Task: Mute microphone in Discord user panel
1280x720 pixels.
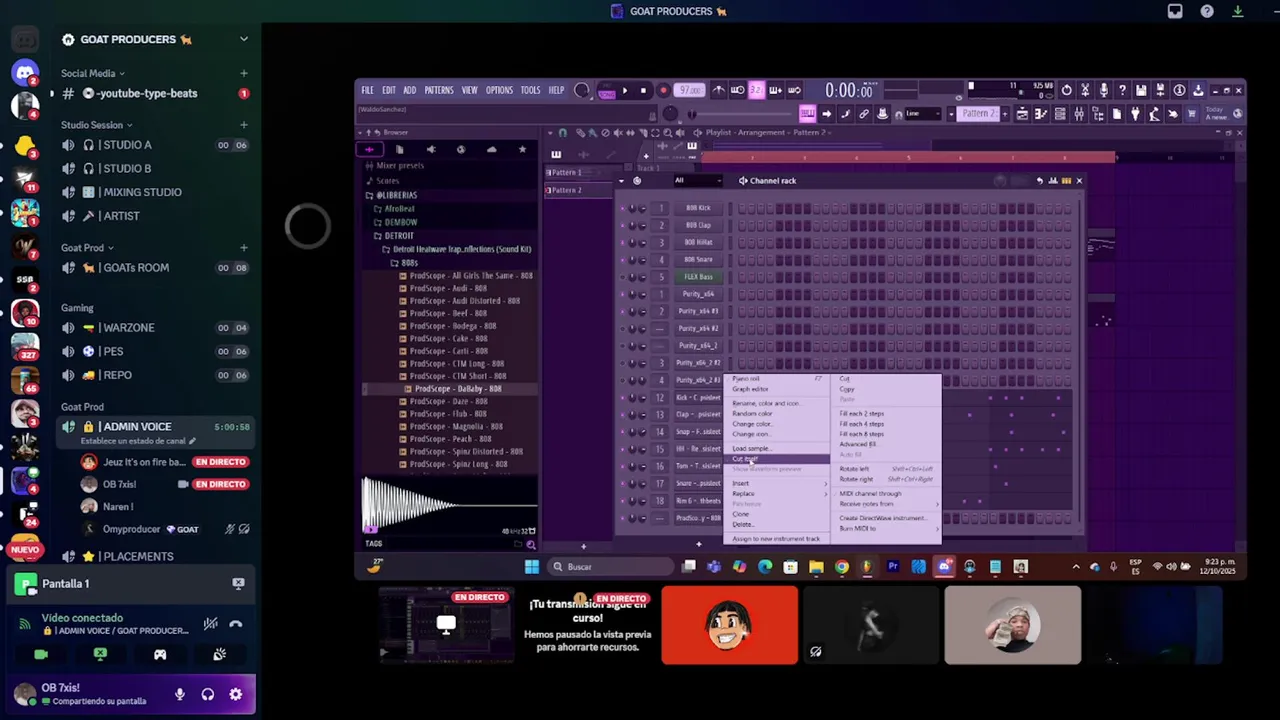Action: (180, 694)
